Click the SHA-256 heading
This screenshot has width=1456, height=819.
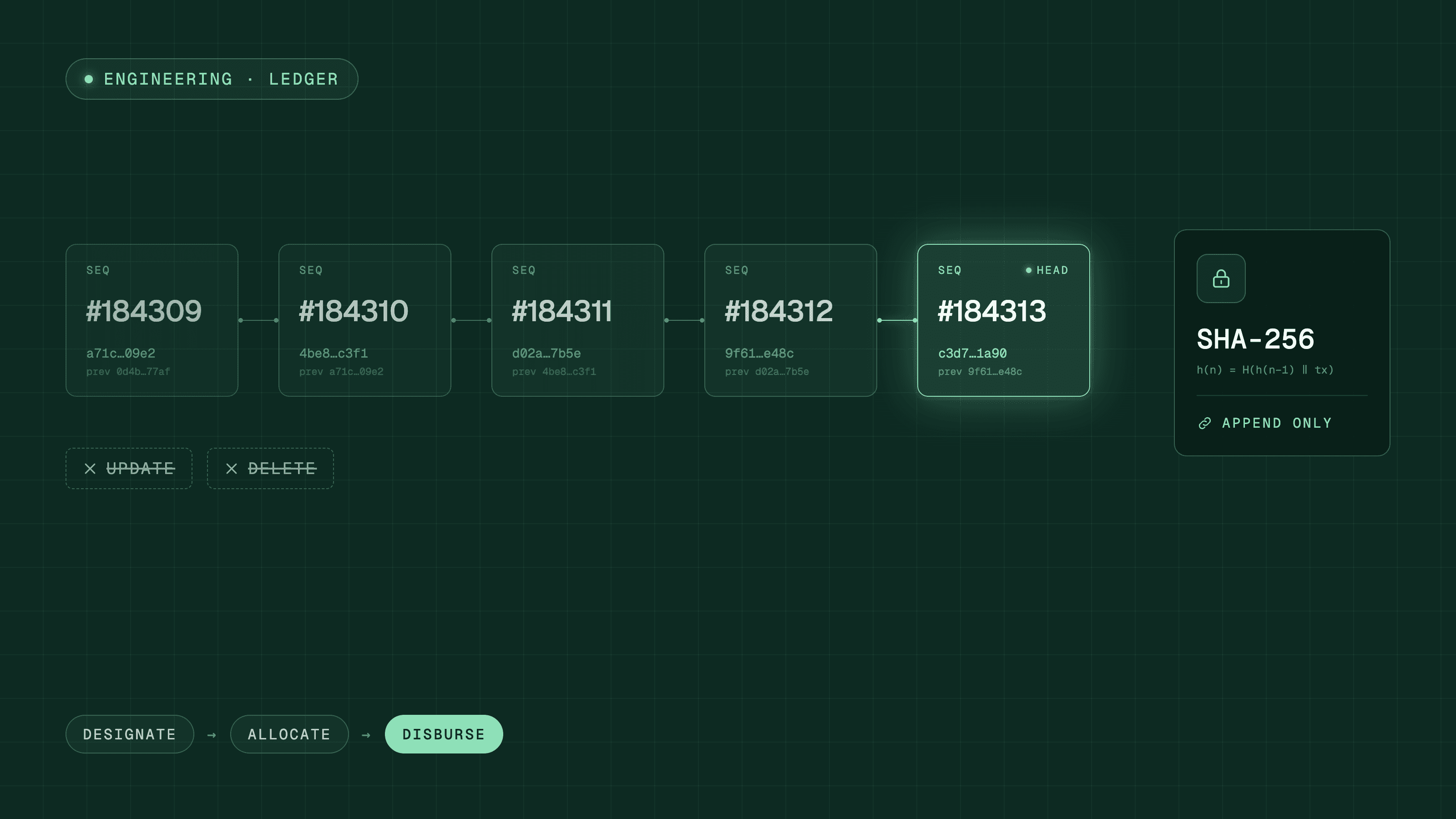click(1255, 339)
